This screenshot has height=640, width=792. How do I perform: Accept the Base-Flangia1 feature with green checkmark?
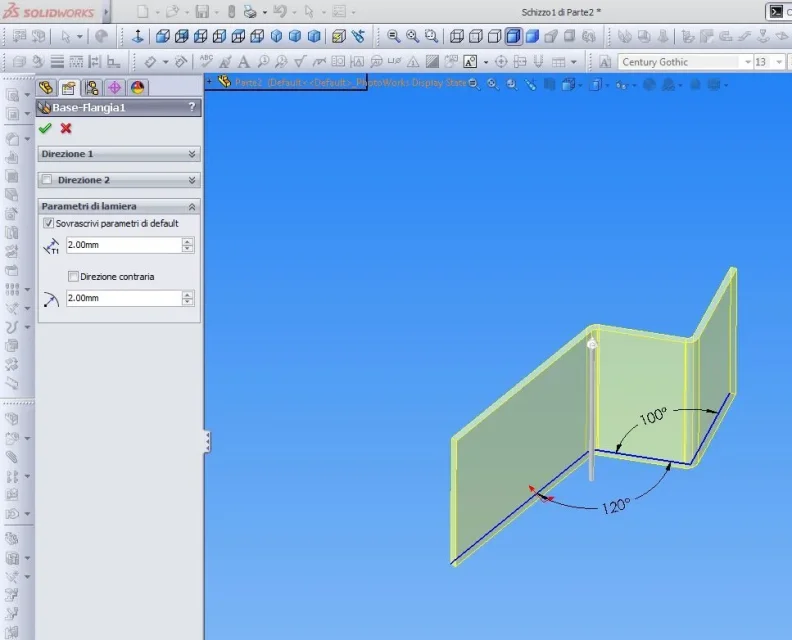point(45,128)
